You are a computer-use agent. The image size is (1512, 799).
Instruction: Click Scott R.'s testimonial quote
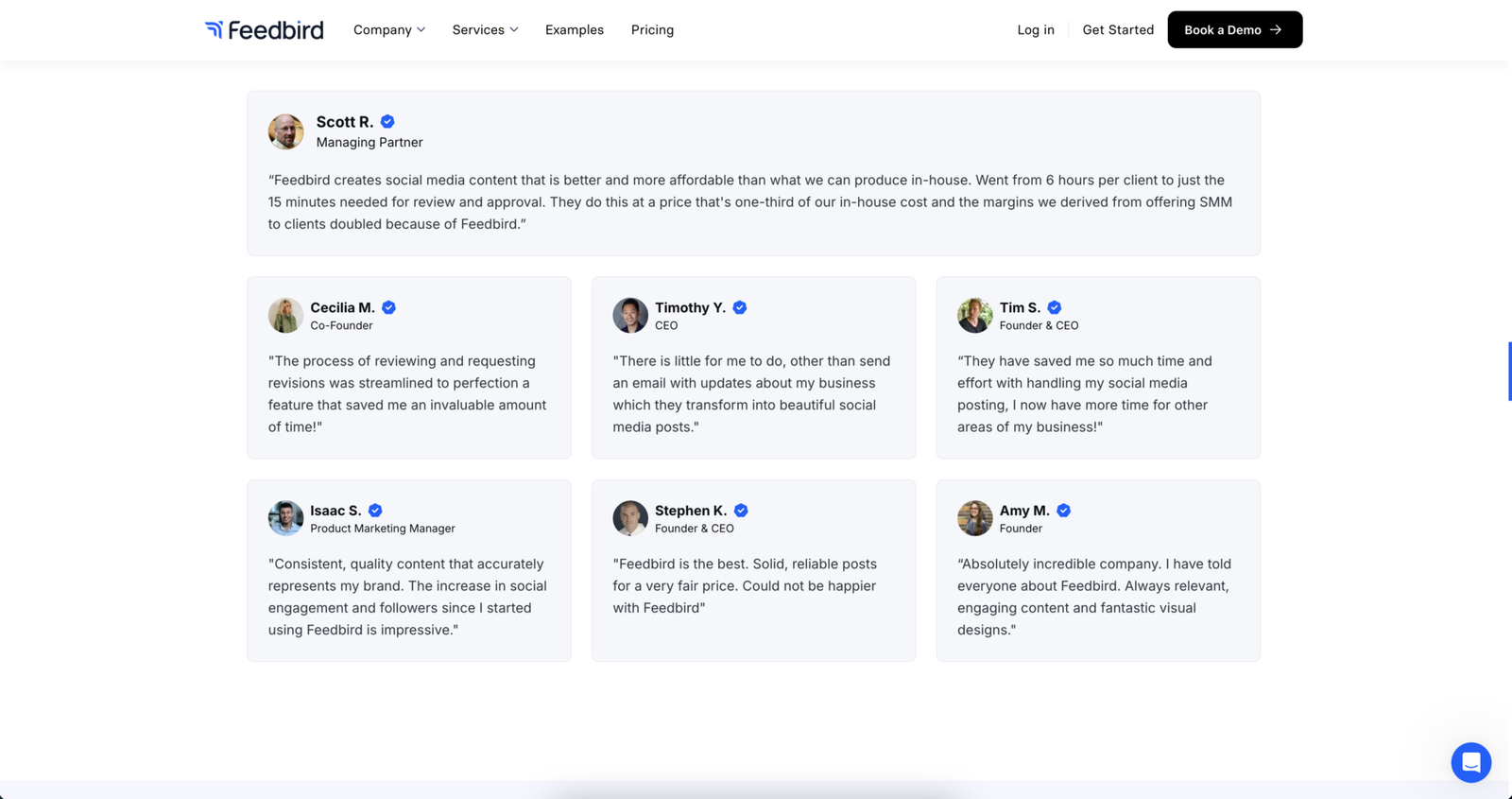pyautogui.click(x=750, y=202)
